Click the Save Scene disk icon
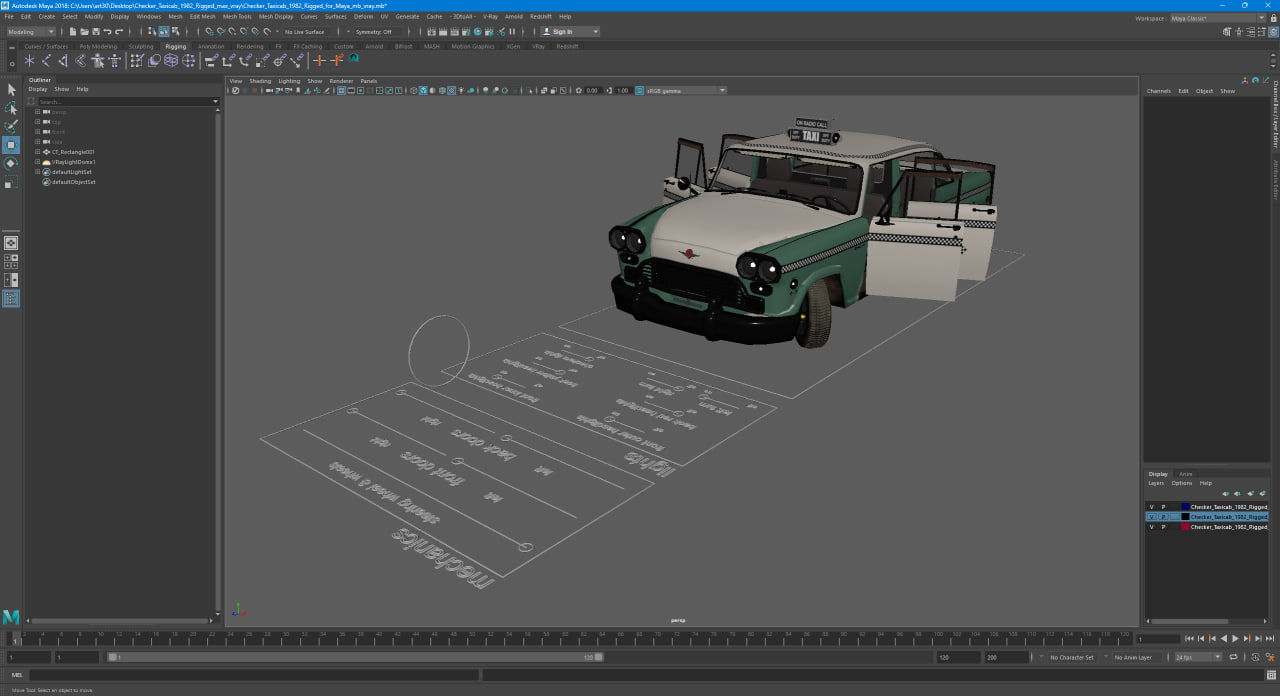The height and width of the screenshot is (696, 1280). [x=96, y=32]
